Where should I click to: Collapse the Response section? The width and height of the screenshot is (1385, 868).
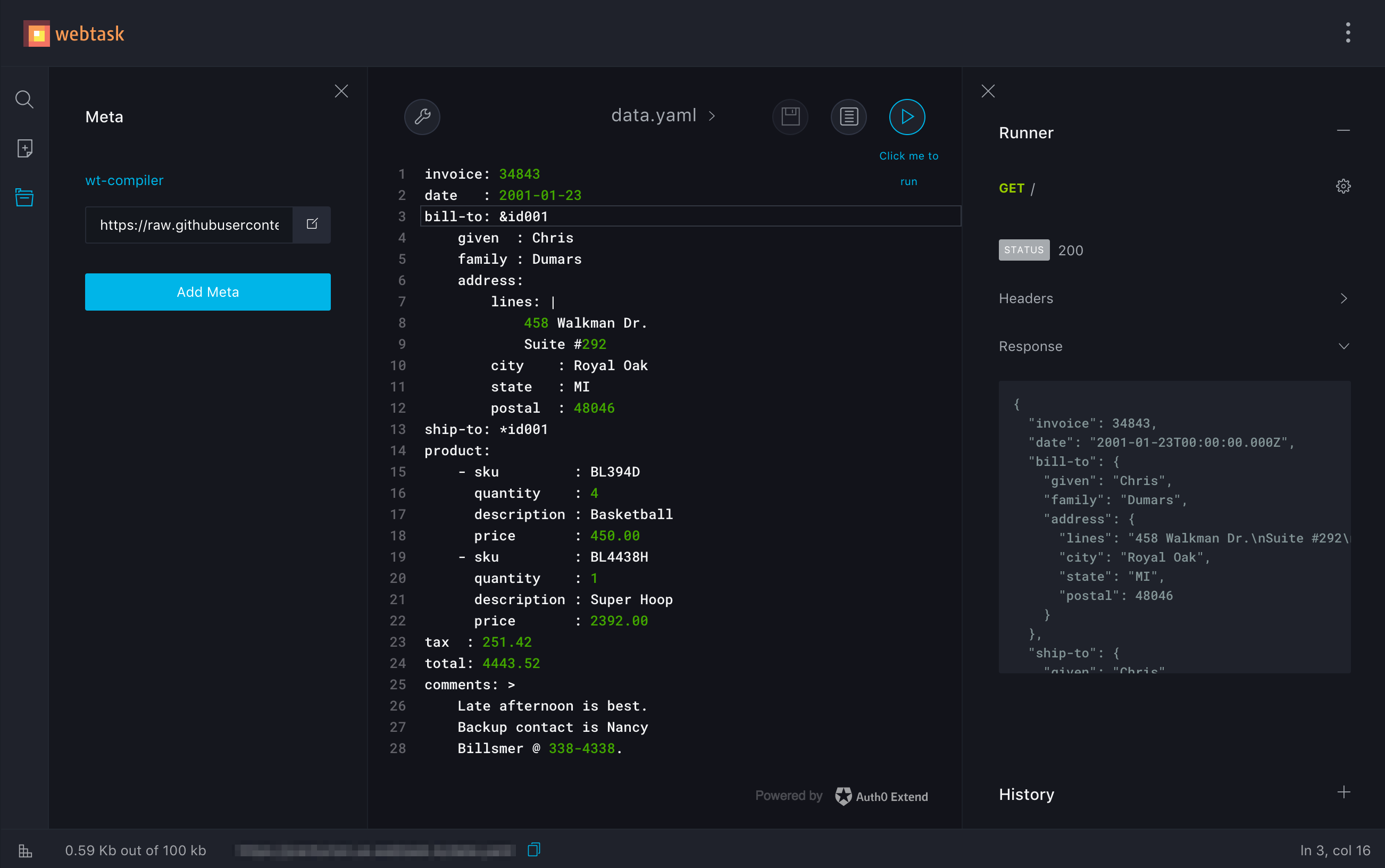click(1343, 346)
